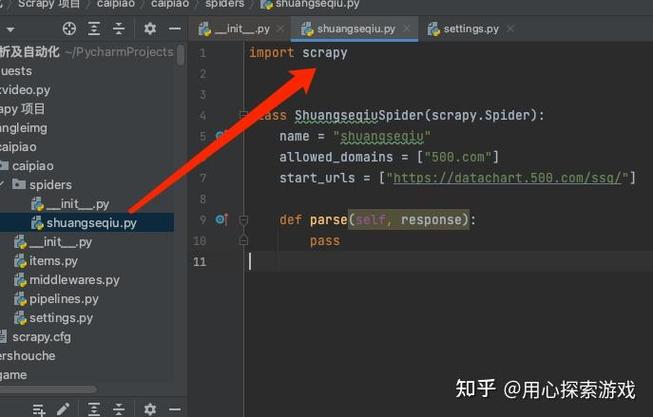Click Expand All in project toolbar
The image size is (653, 417).
[95, 29]
